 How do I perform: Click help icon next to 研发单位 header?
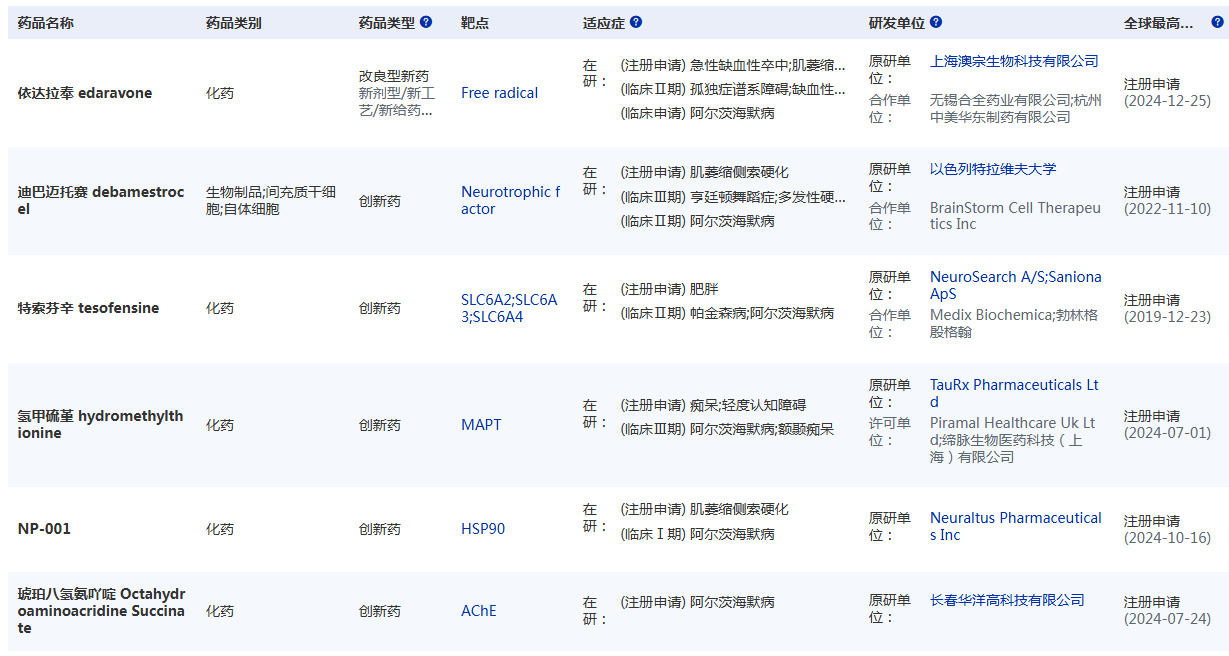[936, 22]
